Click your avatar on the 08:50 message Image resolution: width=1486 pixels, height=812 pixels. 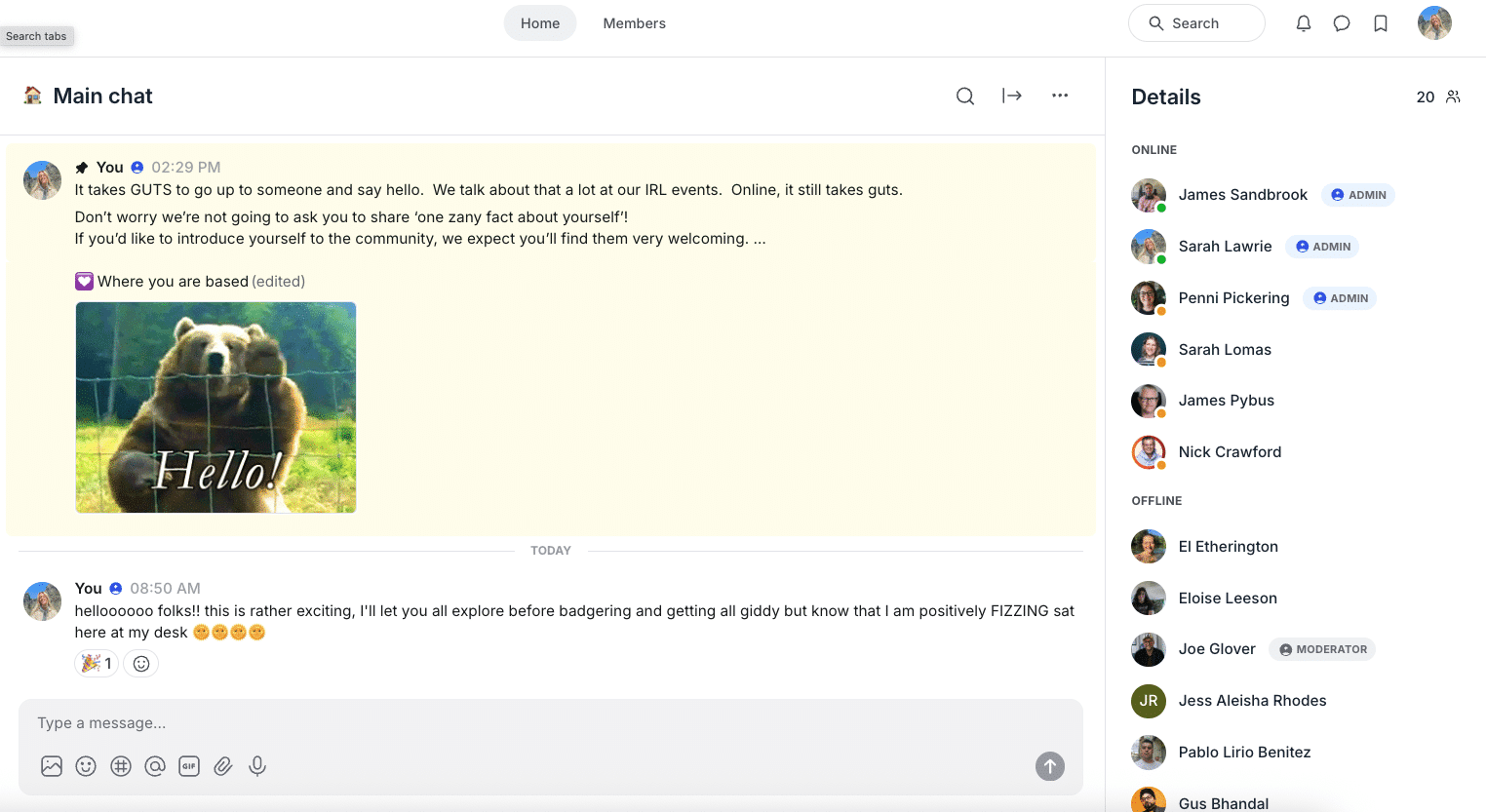click(x=42, y=601)
